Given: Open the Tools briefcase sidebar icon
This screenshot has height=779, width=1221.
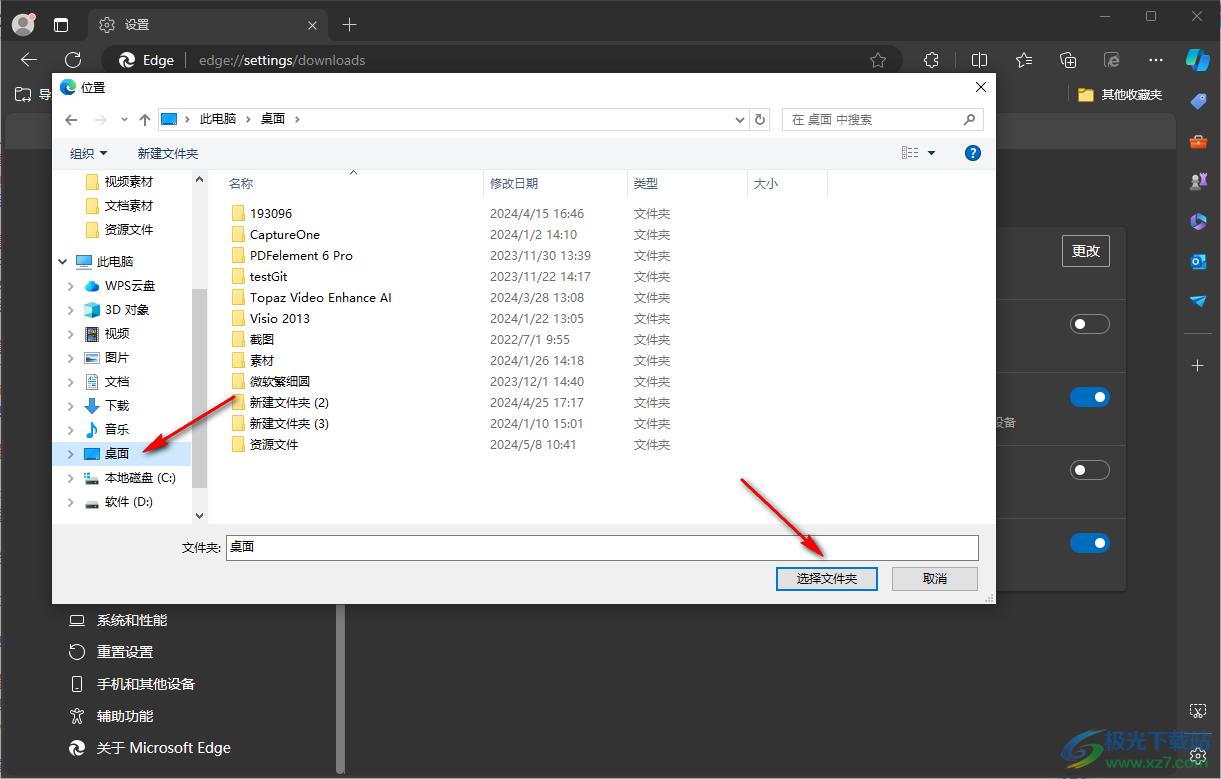Looking at the screenshot, I should [1198, 141].
